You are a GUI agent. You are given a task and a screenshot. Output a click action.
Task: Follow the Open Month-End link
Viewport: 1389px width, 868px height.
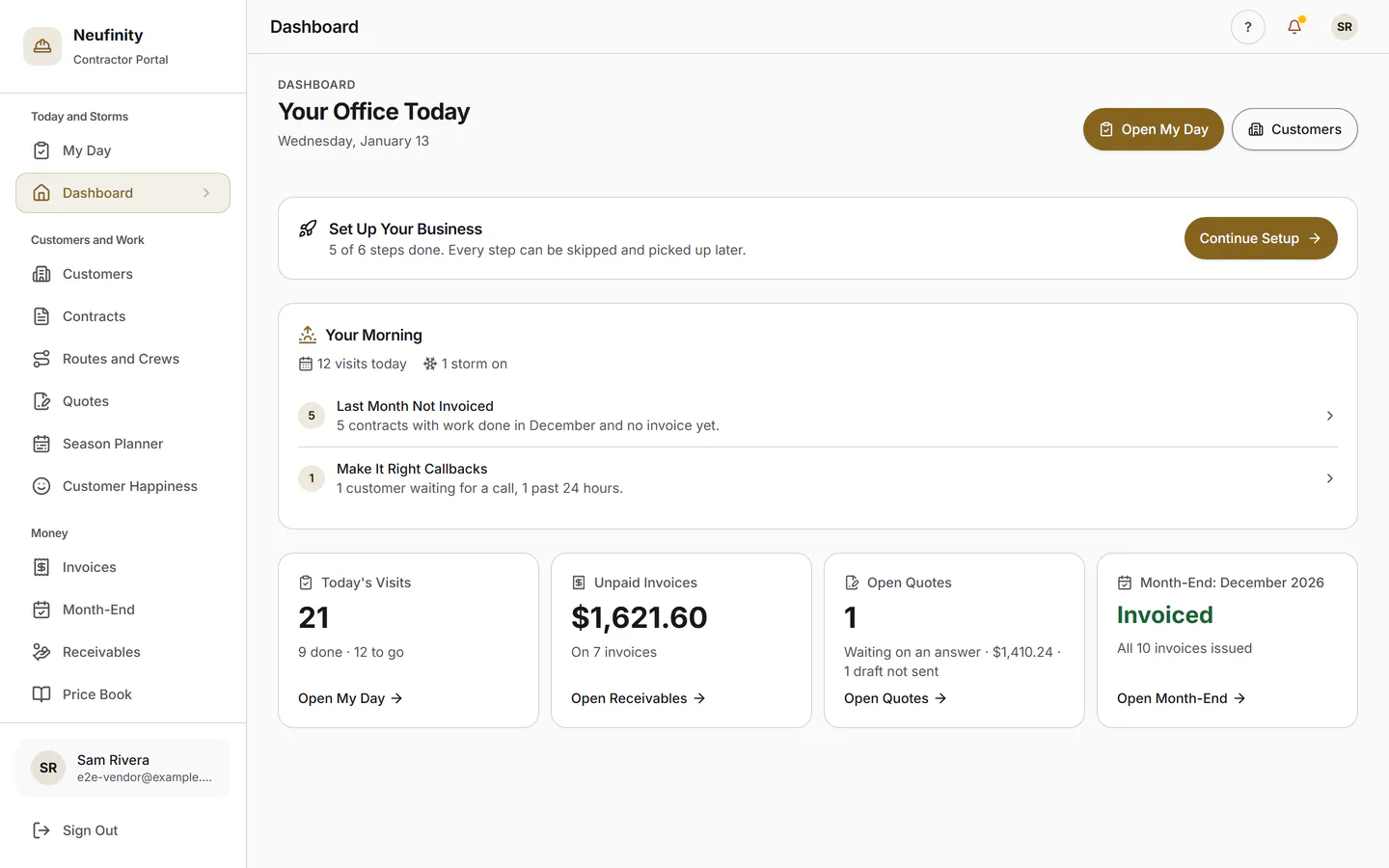pos(1182,698)
